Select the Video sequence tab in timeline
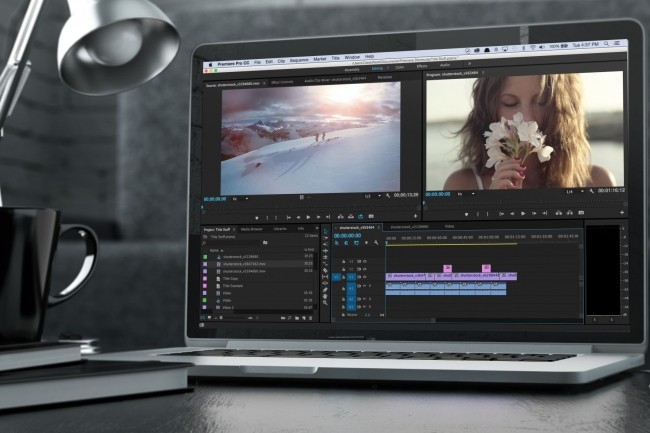The image size is (650, 433). tap(449, 226)
